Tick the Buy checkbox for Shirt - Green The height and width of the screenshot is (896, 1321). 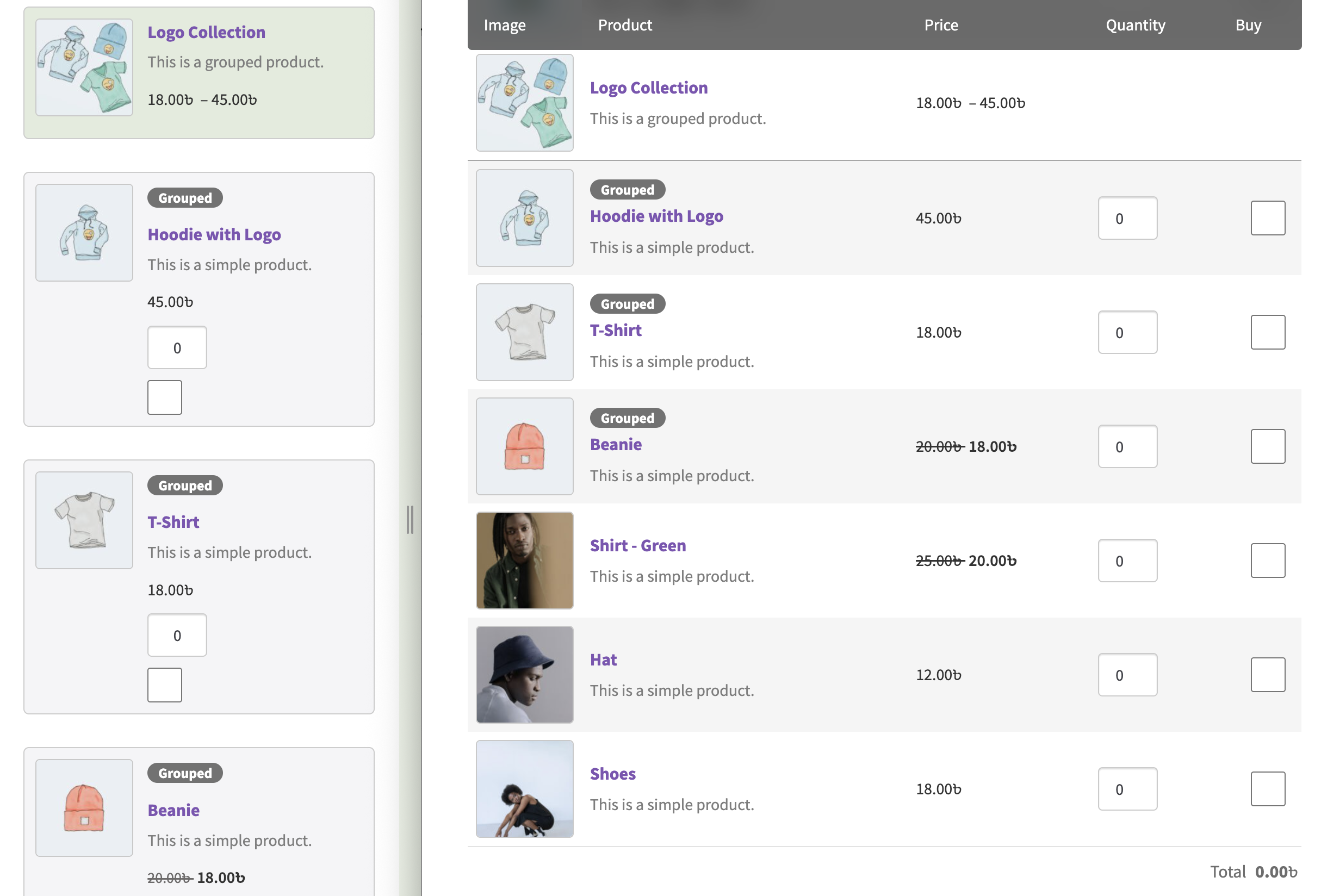pyautogui.click(x=1268, y=561)
